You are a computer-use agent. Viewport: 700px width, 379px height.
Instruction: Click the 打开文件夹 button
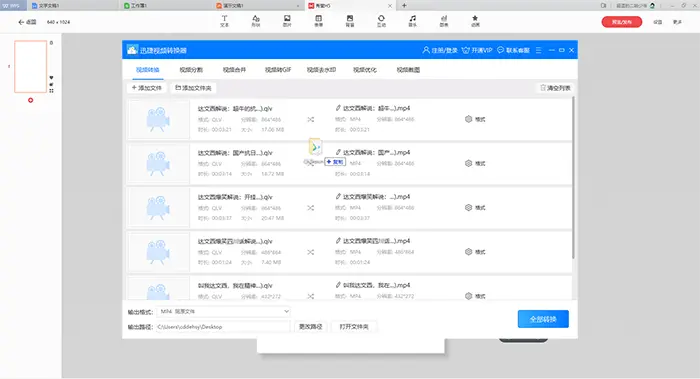coord(354,327)
